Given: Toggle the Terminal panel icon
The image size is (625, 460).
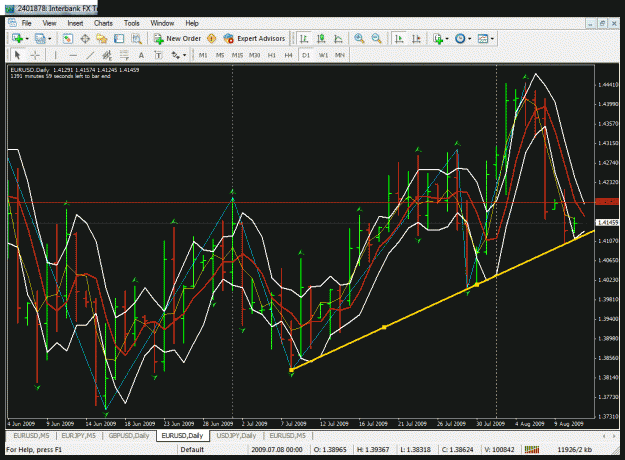Looking at the screenshot, I should coord(119,39).
